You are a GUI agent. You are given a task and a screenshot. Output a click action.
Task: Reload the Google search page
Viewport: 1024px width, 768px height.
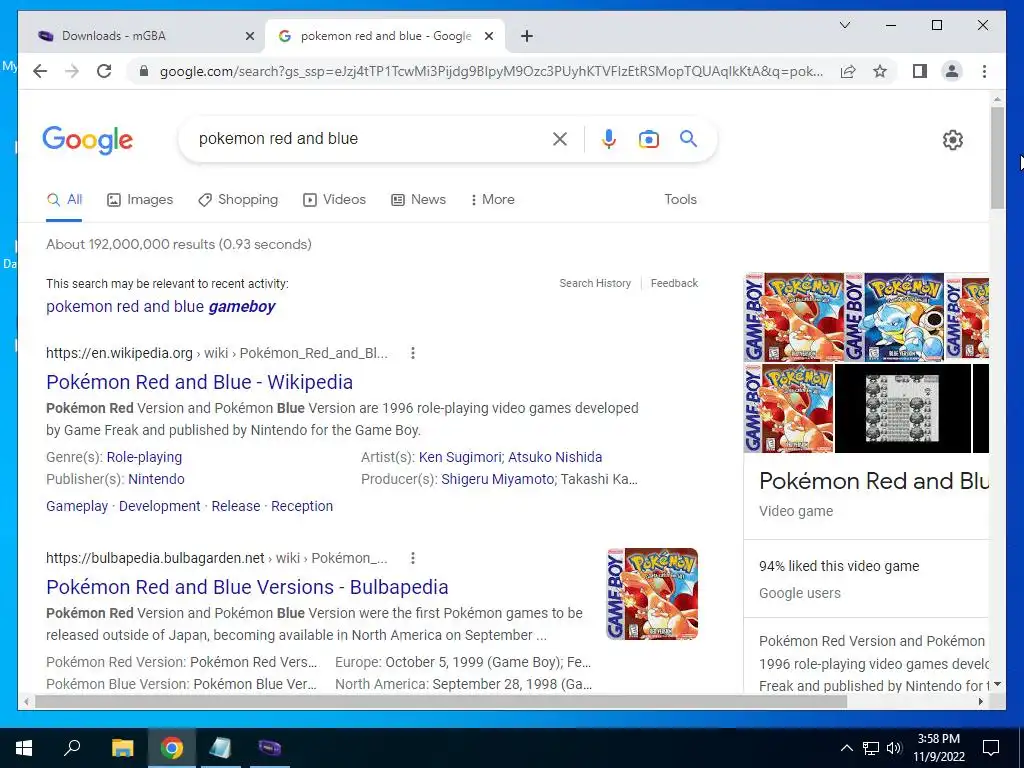point(104,71)
